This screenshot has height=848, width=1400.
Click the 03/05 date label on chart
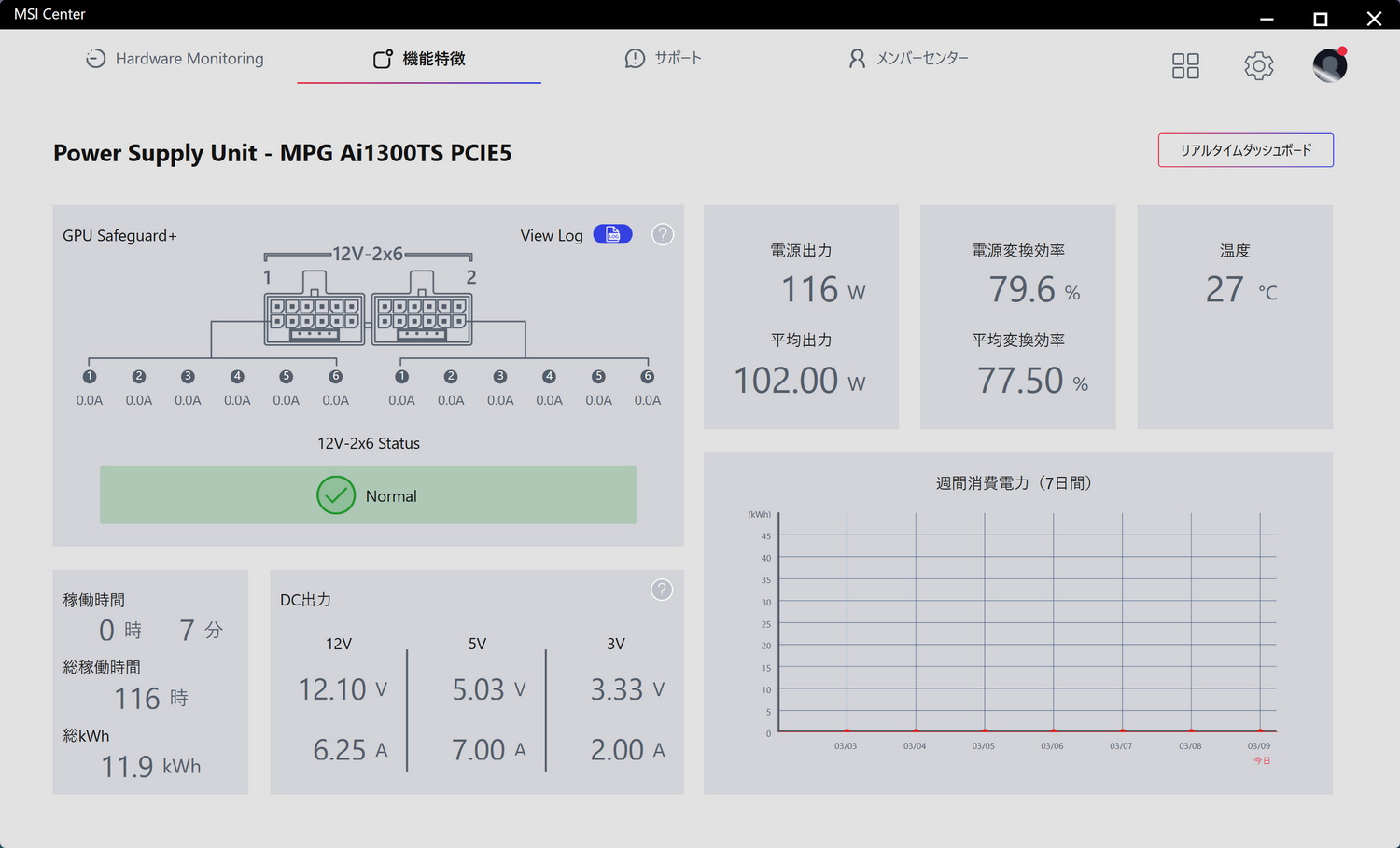point(983,746)
